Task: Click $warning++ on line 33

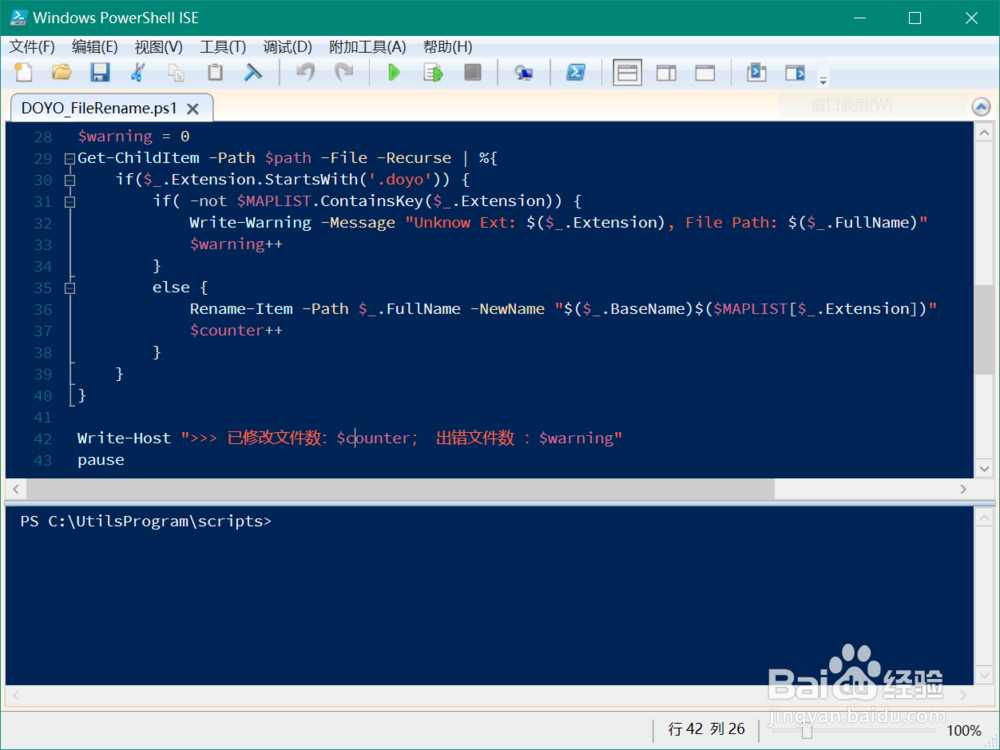Action: click(x=236, y=244)
